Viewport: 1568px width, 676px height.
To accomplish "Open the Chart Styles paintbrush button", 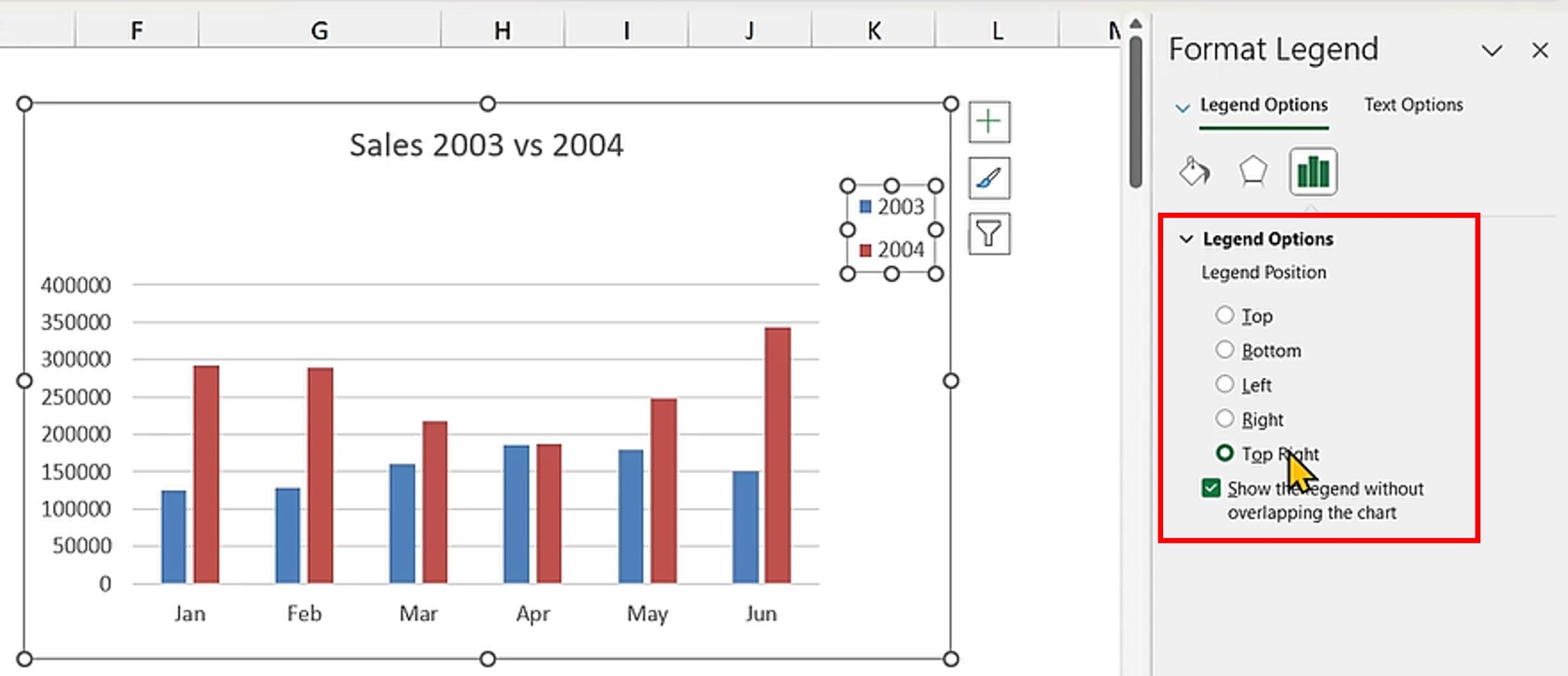I will (x=989, y=178).
